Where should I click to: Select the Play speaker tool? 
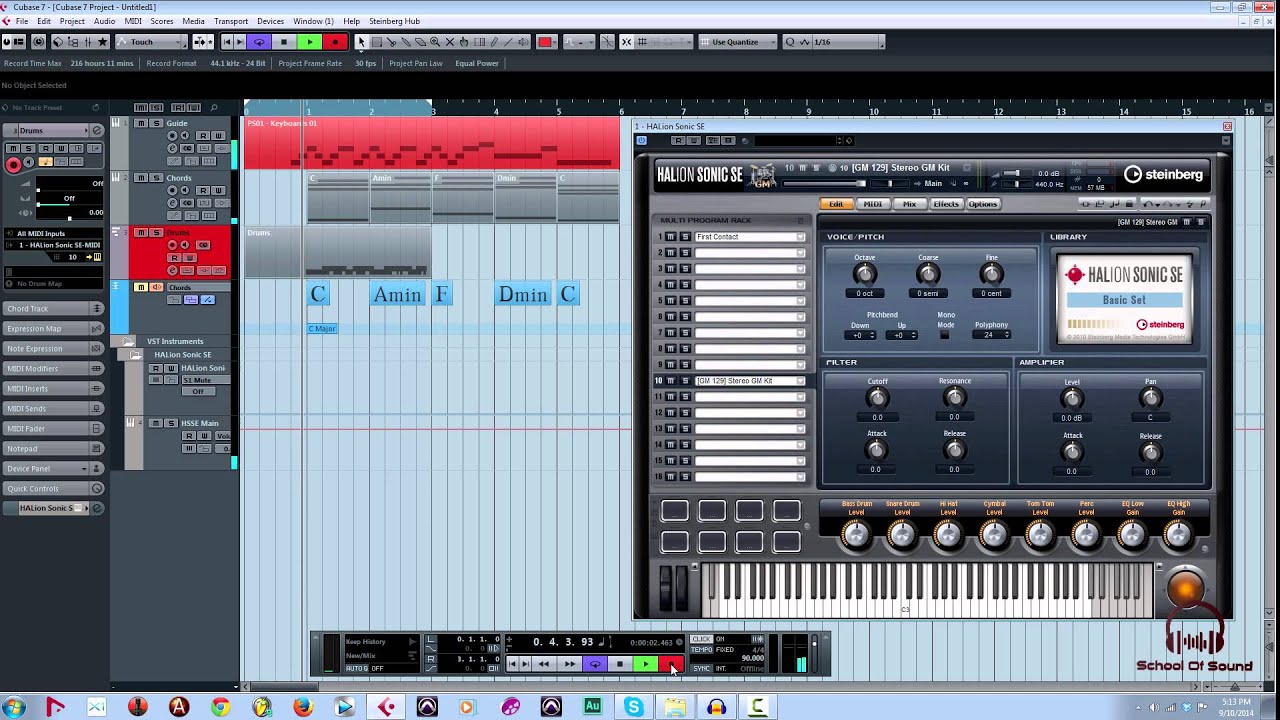(523, 42)
